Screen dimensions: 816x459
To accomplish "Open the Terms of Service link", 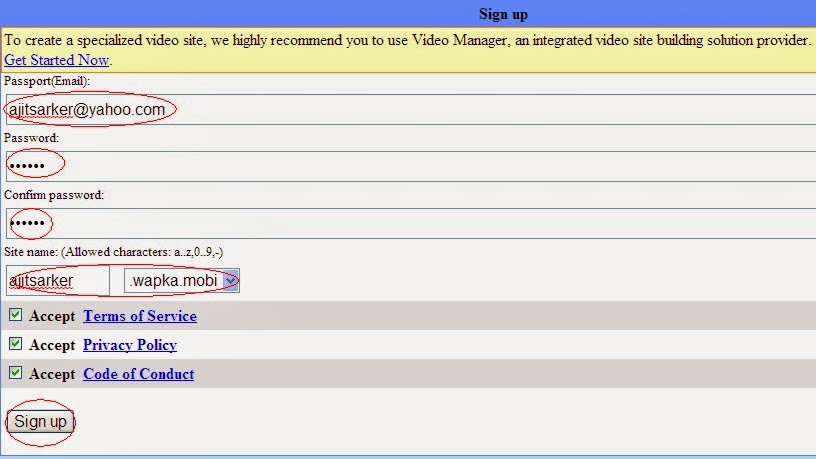I will (140, 316).
